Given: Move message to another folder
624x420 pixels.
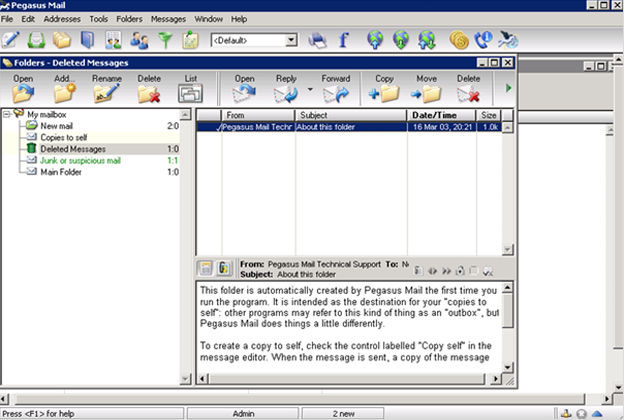Looking at the screenshot, I should click(427, 89).
